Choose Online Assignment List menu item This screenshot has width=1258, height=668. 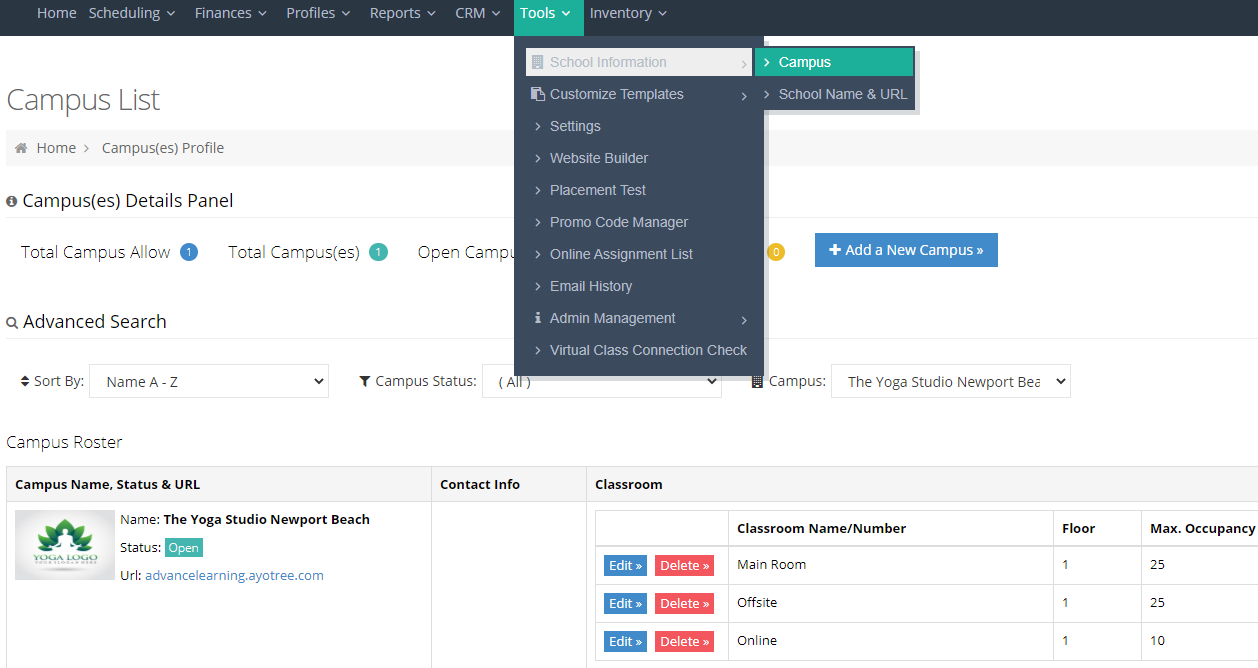click(x=621, y=254)
